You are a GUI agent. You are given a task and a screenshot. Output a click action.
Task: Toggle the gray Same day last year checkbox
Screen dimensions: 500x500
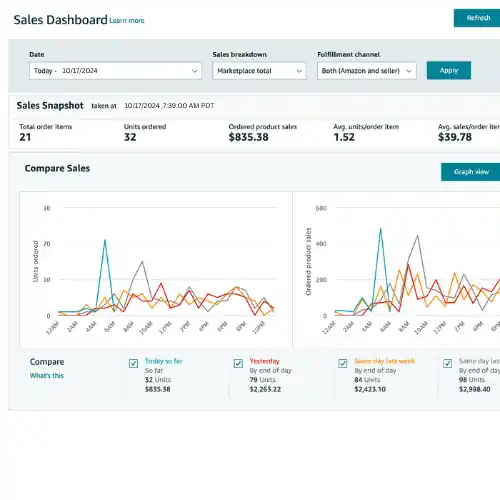(x=447, y=363)
